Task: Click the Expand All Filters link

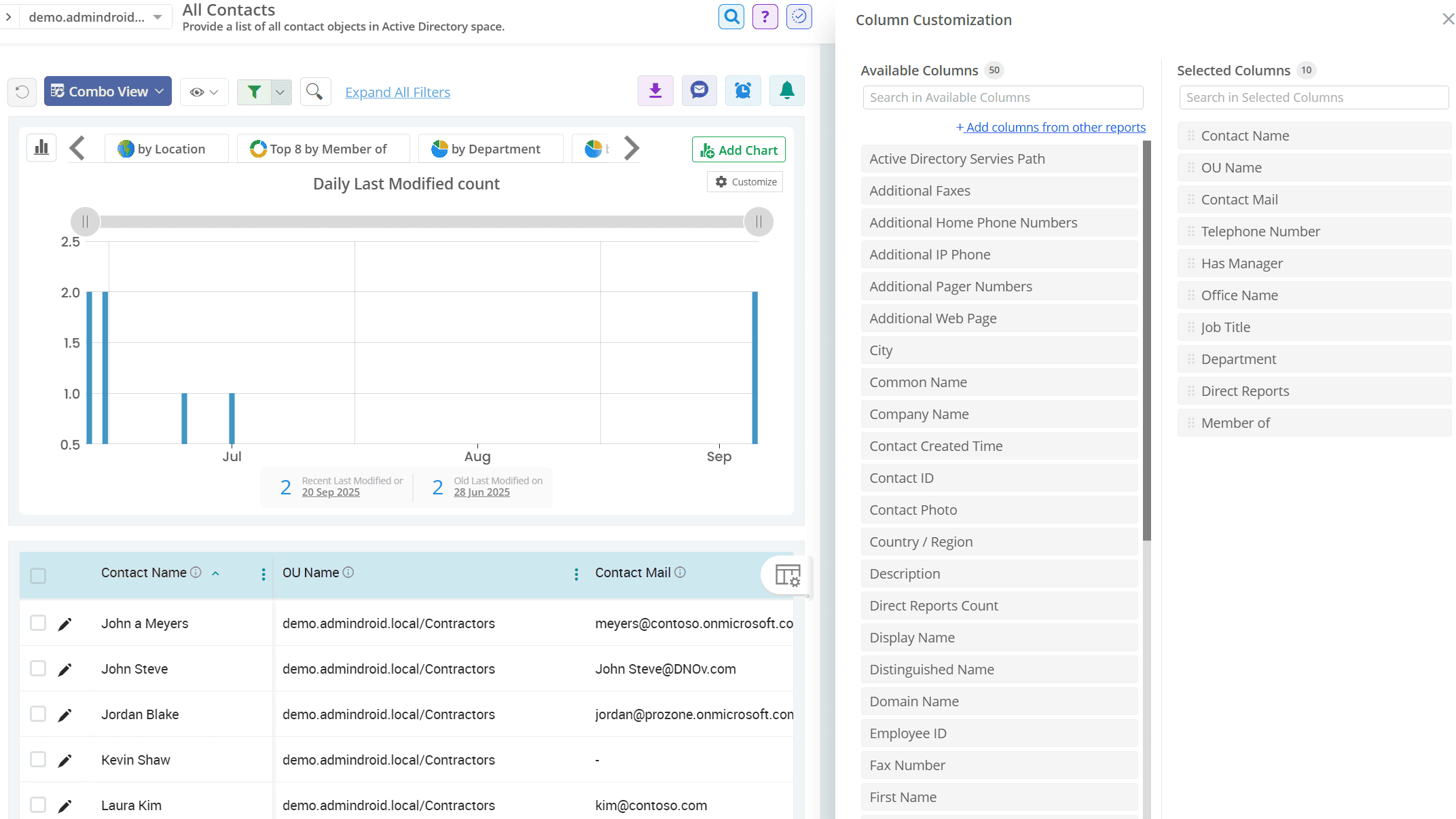Action: [397, 92]
